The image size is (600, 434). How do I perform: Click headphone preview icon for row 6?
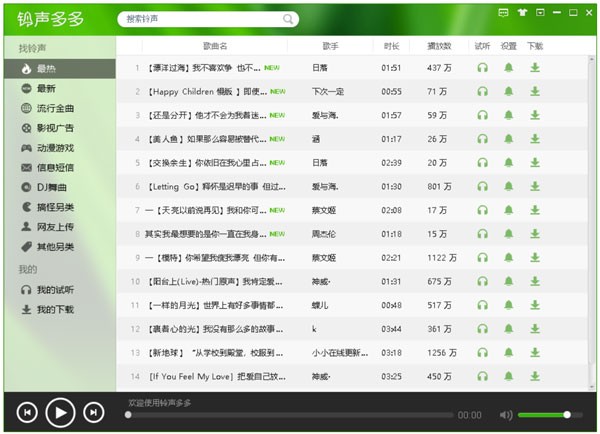482,187
